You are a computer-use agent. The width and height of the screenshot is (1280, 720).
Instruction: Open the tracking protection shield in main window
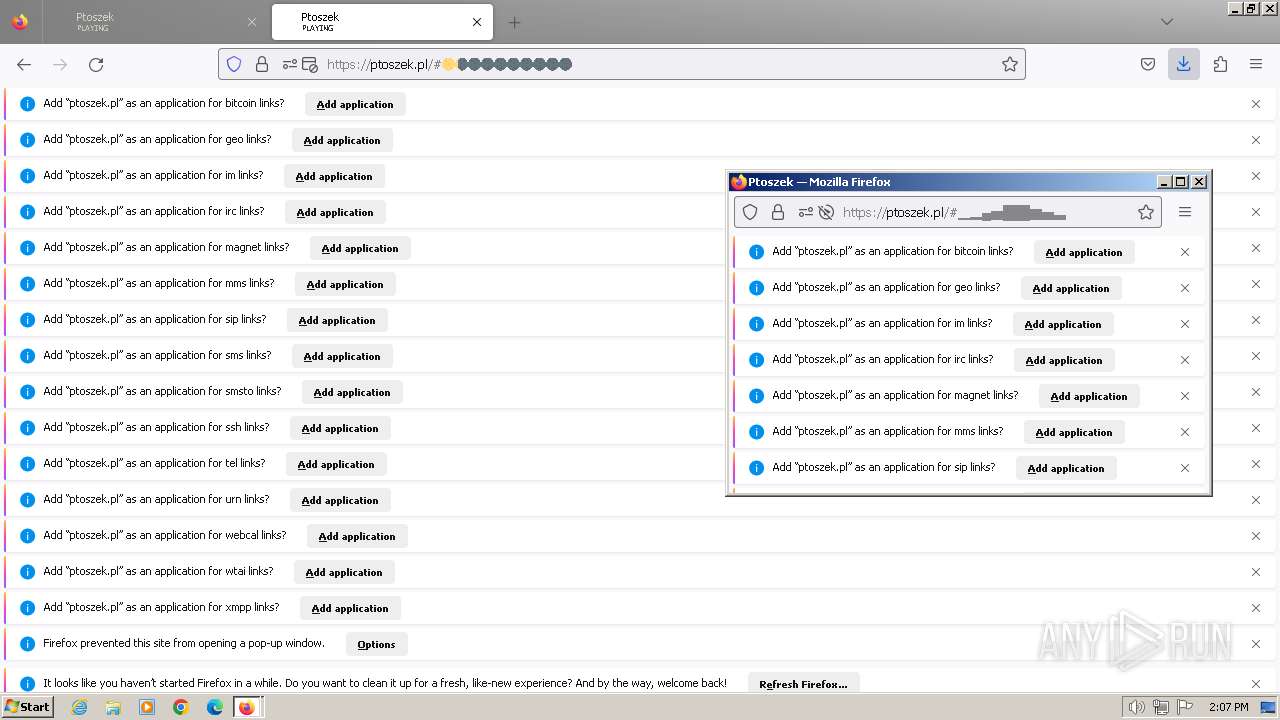point(234,64)
